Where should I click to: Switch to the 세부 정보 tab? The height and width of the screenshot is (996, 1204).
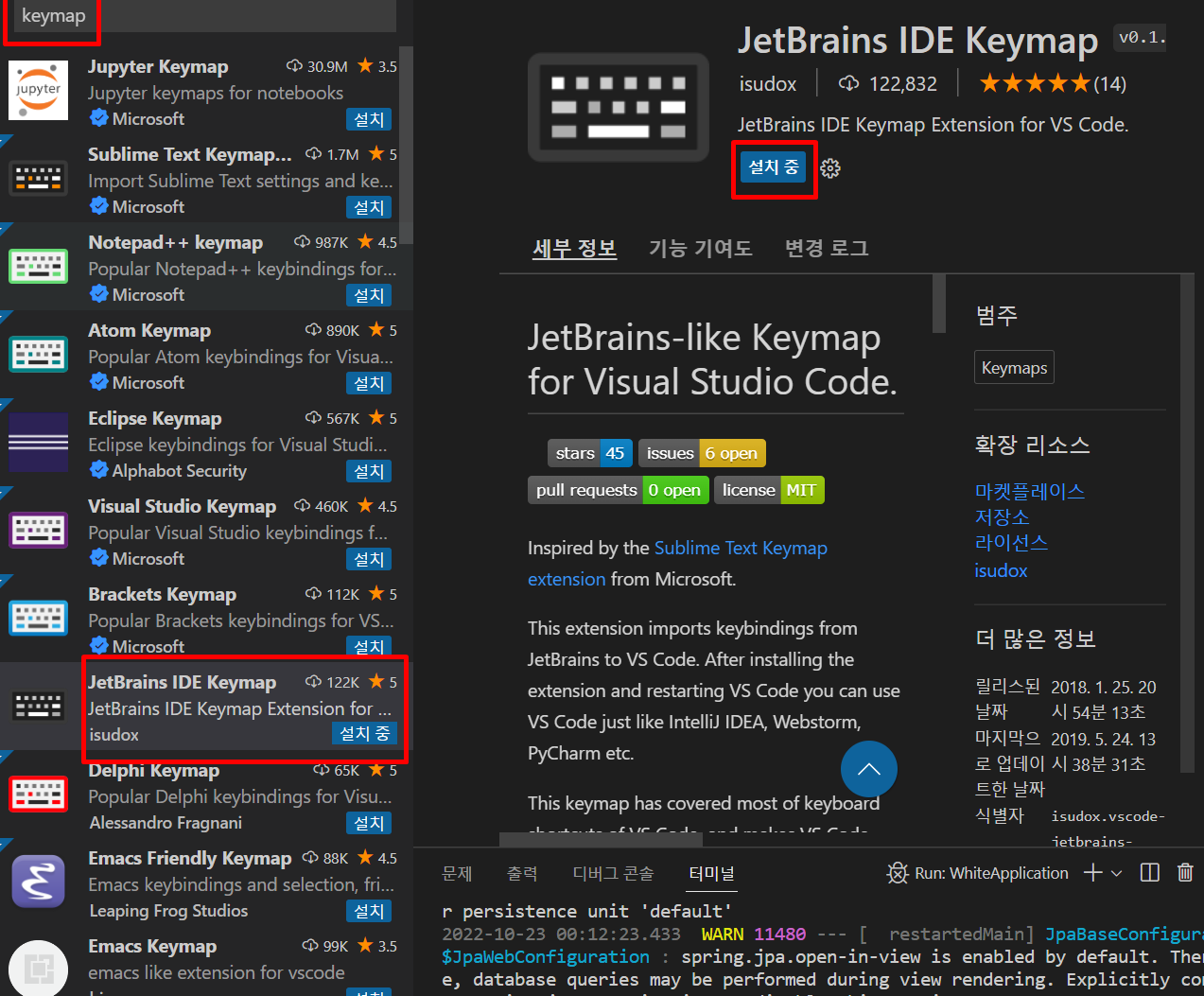click(574, 249)
